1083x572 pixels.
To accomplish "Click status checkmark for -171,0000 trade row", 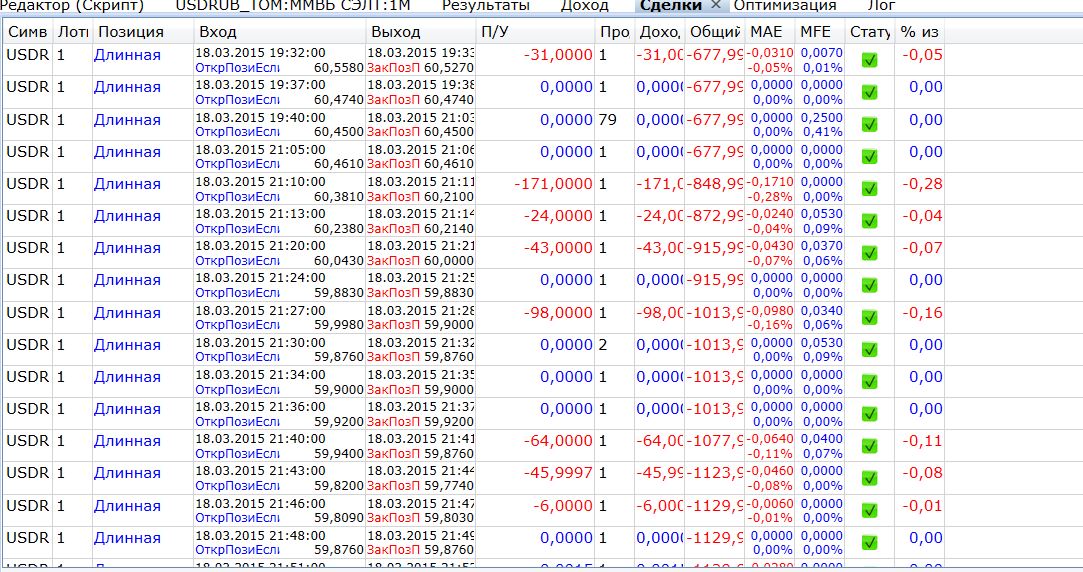I will 870,189.
